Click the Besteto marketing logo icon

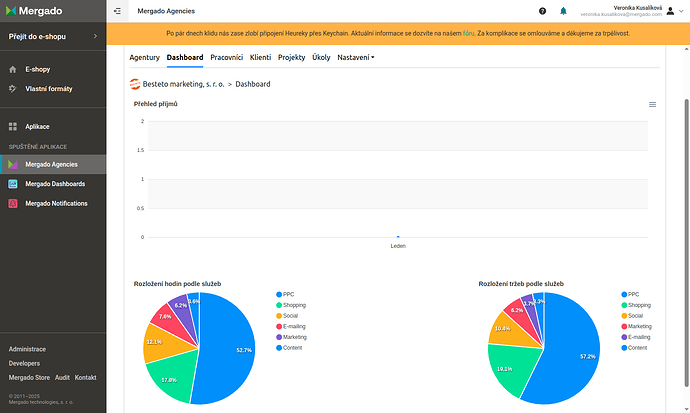(135, 84)
